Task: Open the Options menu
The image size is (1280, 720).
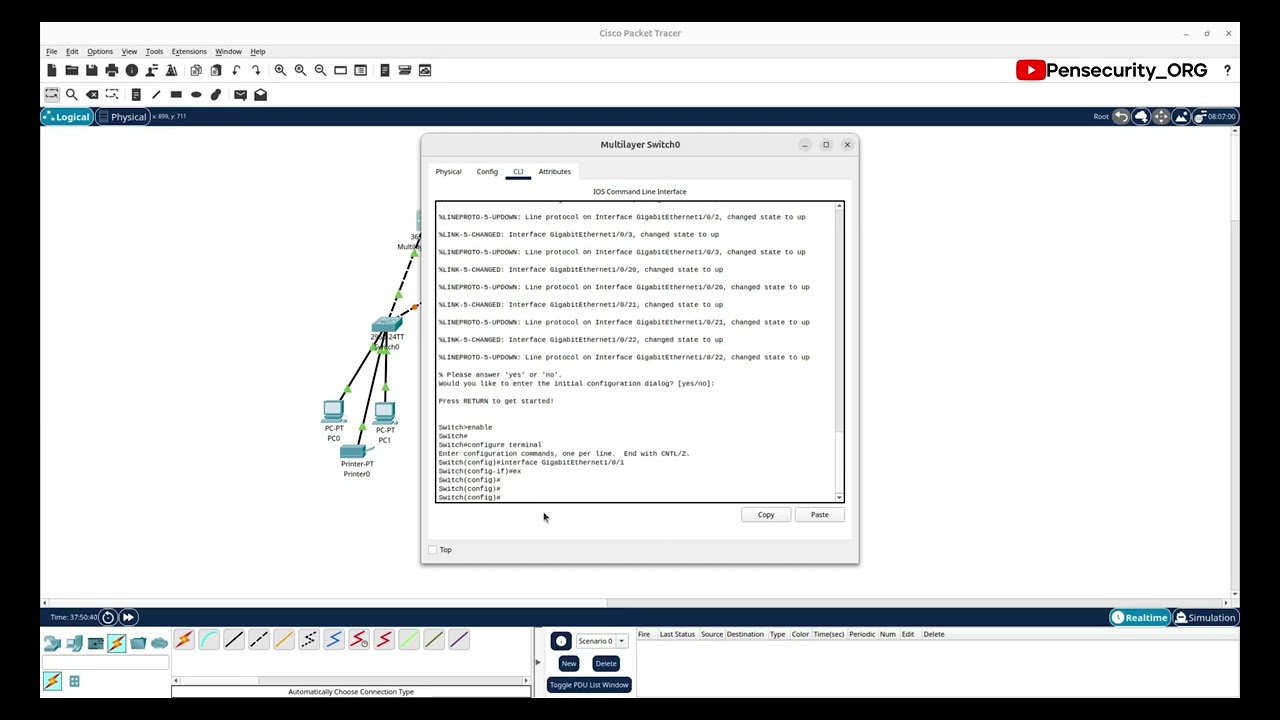Action: click(x=100, y=51)
